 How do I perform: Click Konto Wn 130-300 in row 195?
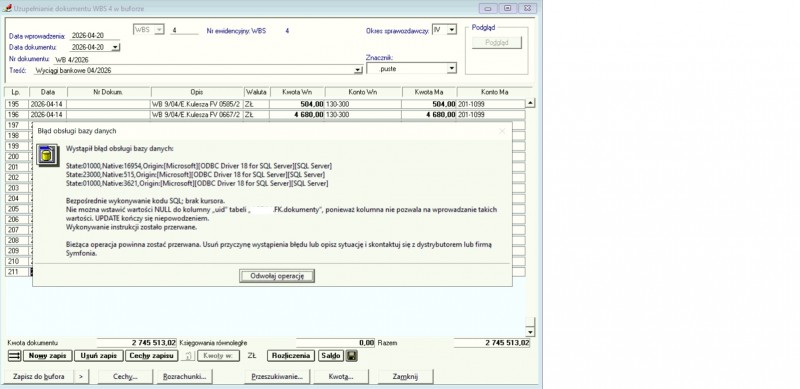click(363, 104)
